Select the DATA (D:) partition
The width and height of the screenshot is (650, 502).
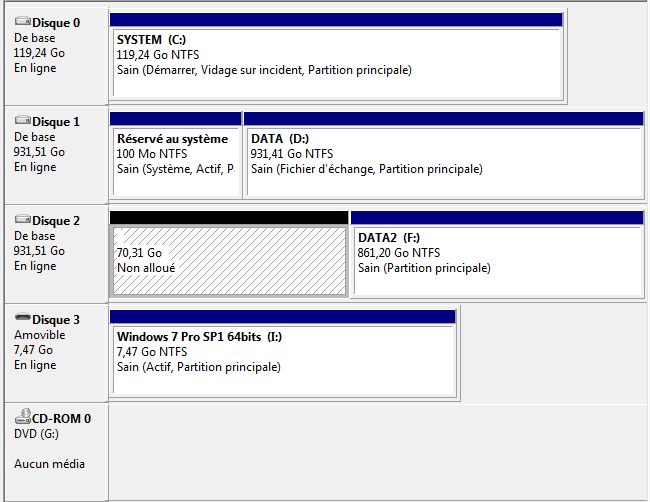[444, 161]
